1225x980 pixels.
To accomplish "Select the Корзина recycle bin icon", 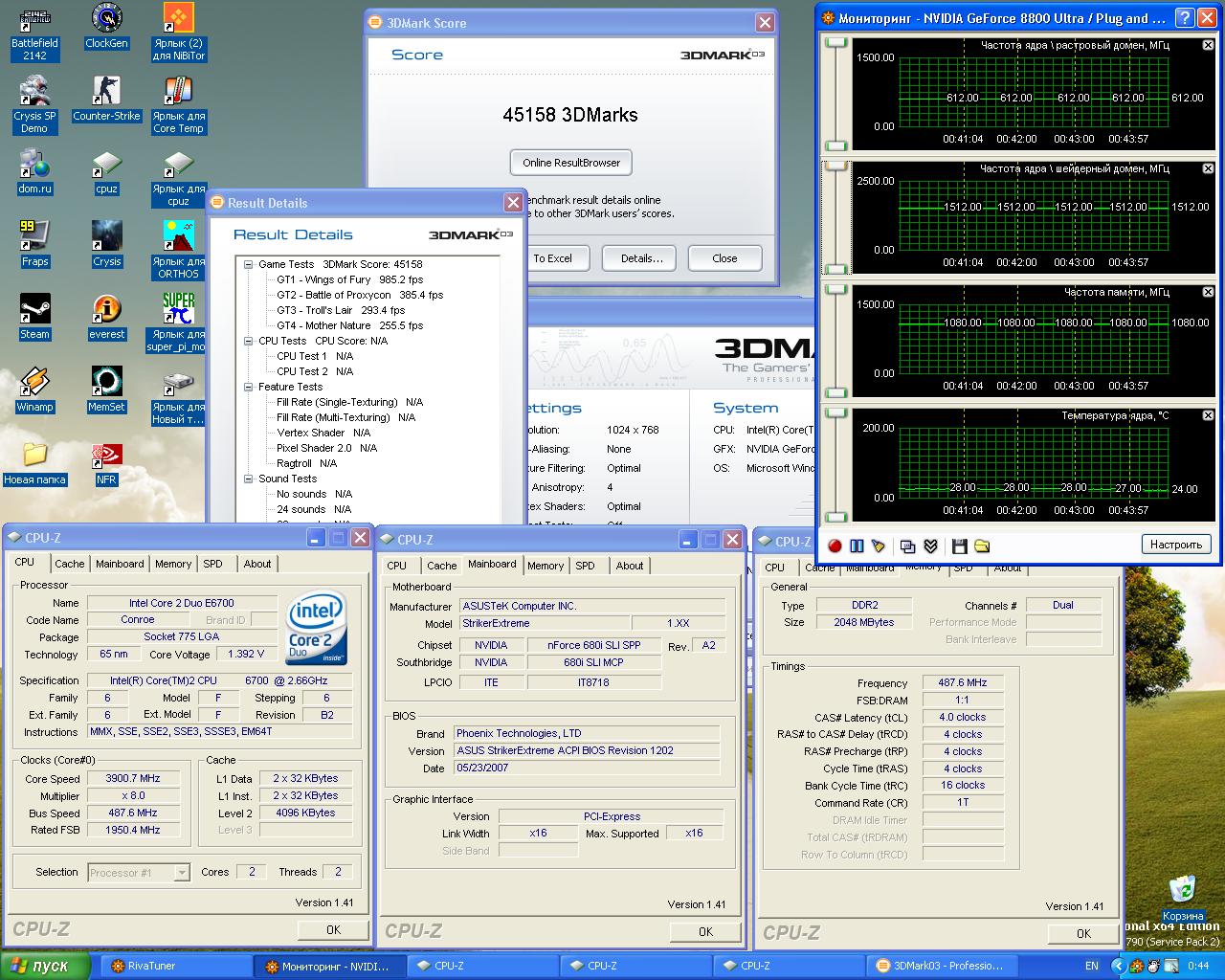I will point(1183,899).
